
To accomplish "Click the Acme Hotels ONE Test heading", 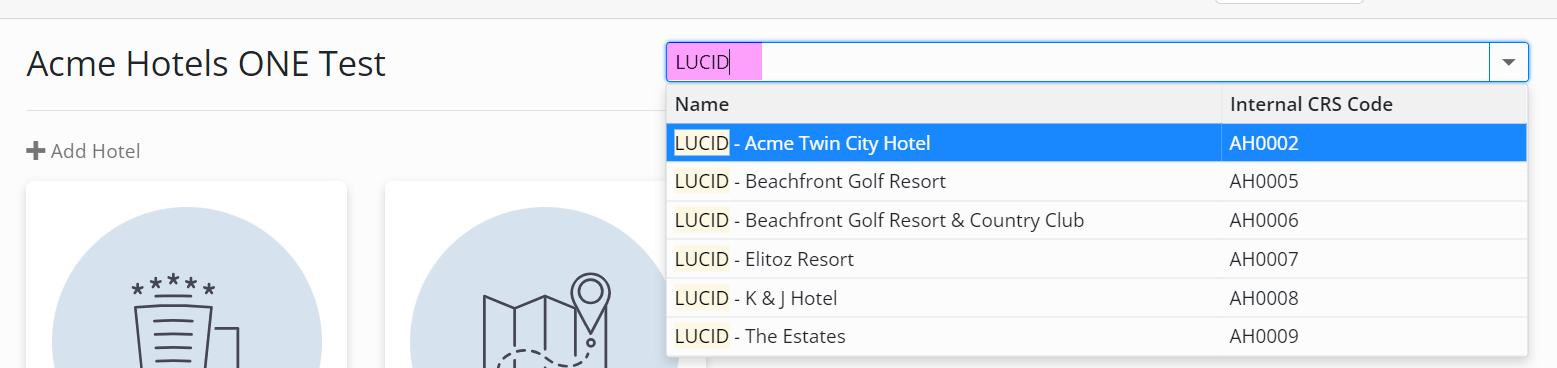I will (x=206, y=64).
